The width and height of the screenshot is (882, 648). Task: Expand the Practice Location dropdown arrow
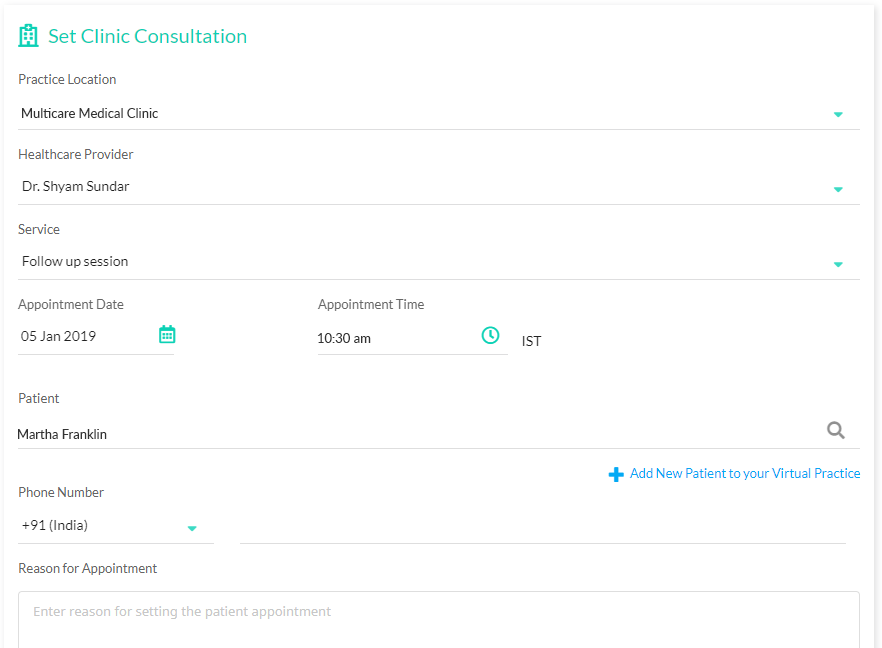[838, 114]
